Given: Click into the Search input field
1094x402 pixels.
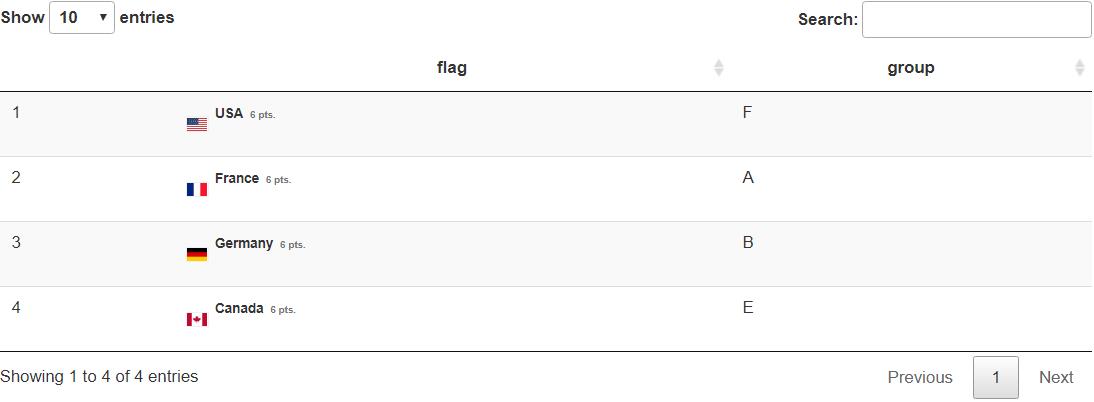Looking at the screenshot, I should [977, 20].
